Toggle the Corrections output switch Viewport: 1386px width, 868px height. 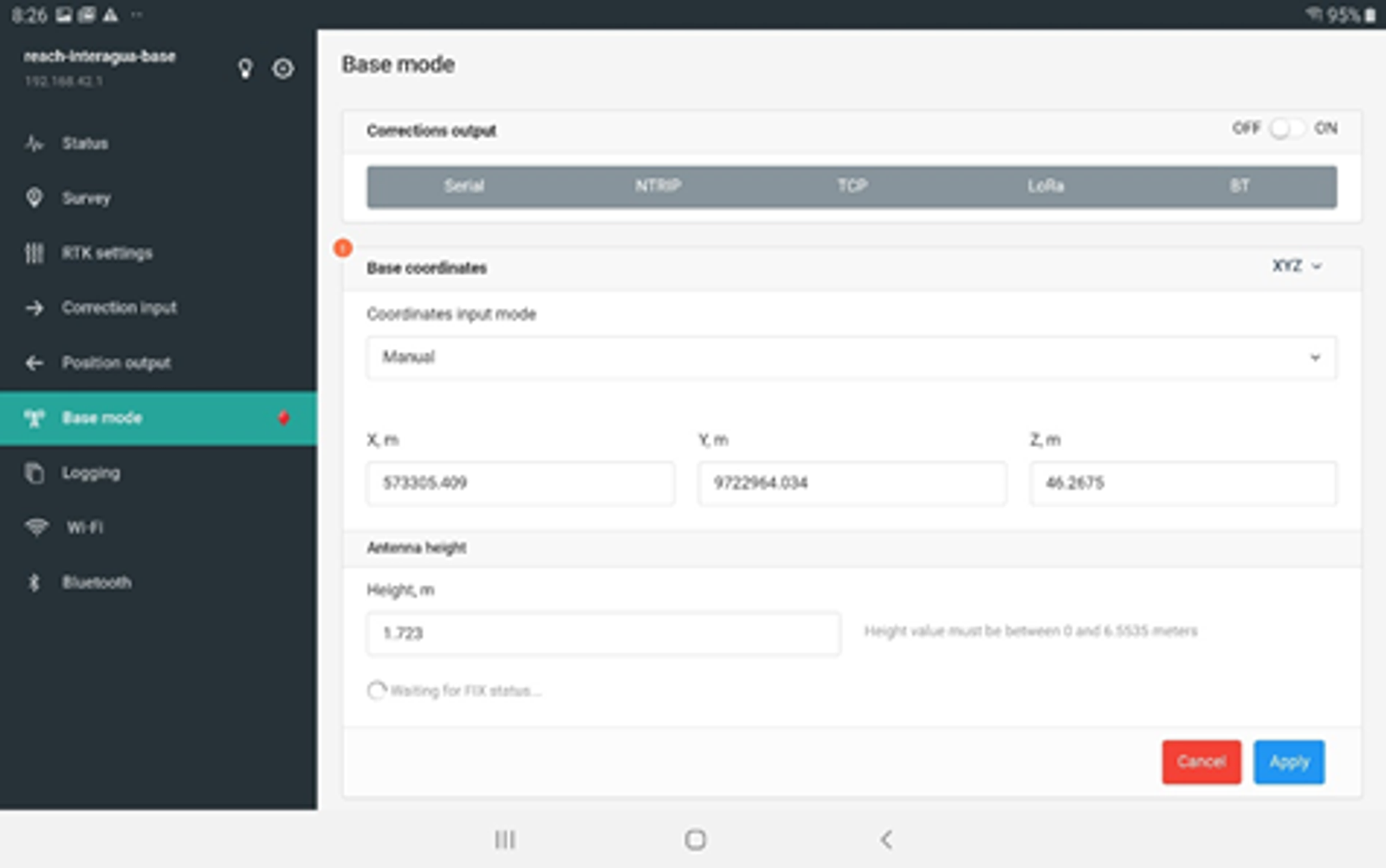point(1286,128)
